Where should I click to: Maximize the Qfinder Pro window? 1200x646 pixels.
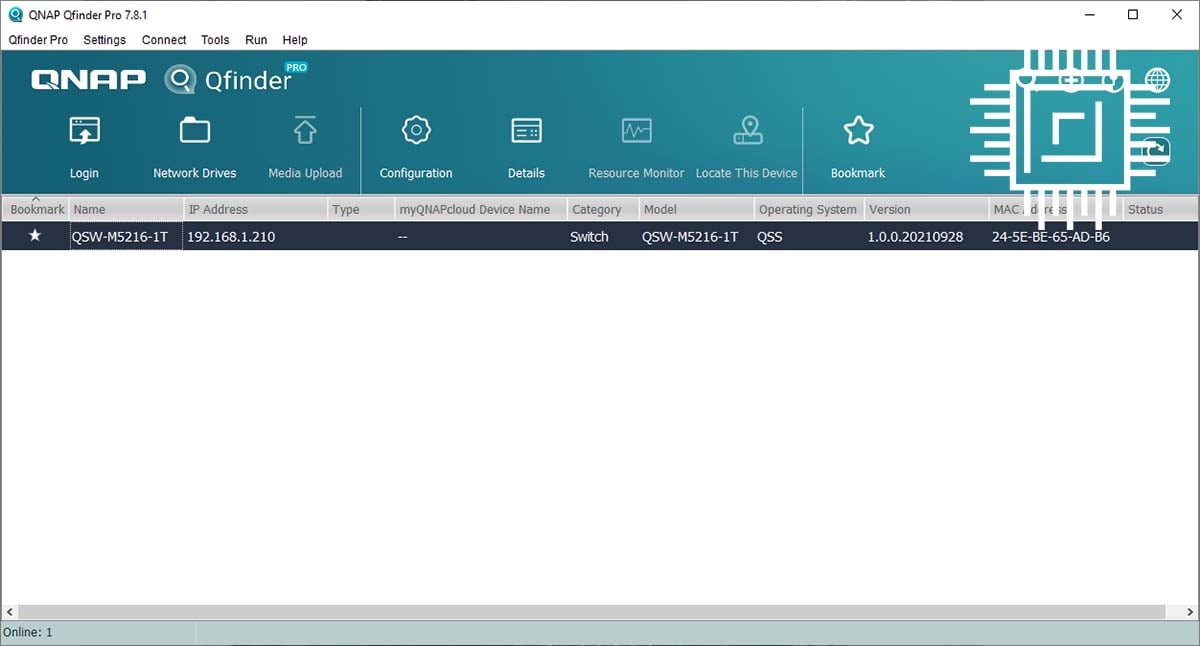[x=1133, y=15]
